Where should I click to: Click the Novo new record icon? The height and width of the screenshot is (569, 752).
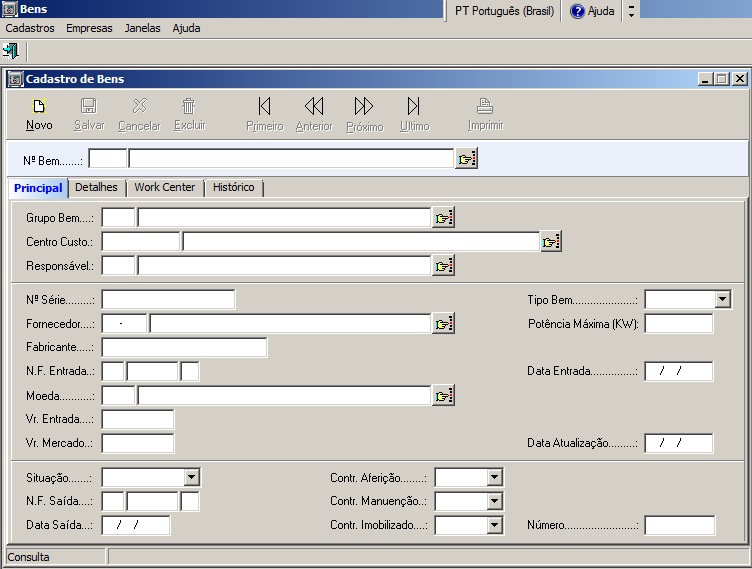39,107
